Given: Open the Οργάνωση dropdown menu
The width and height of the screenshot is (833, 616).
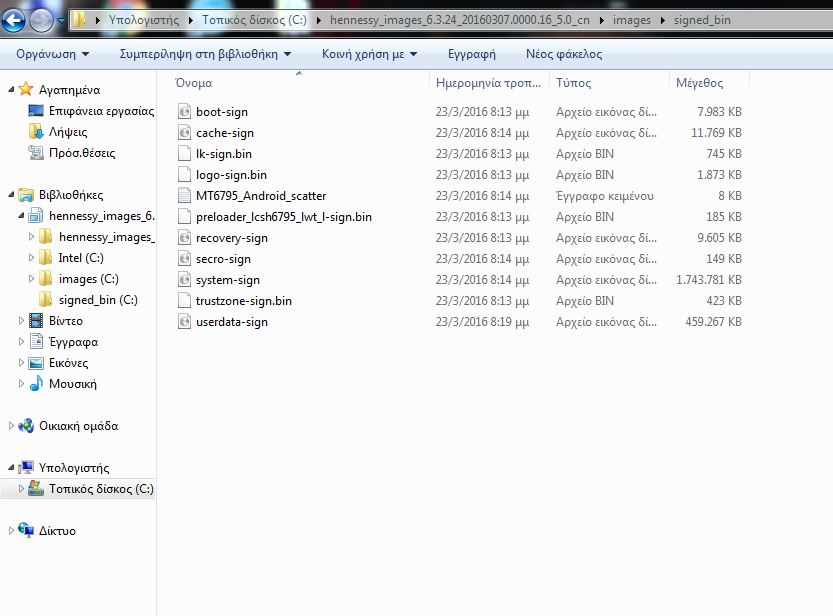Looking at the screenshot, I should 52,54.
